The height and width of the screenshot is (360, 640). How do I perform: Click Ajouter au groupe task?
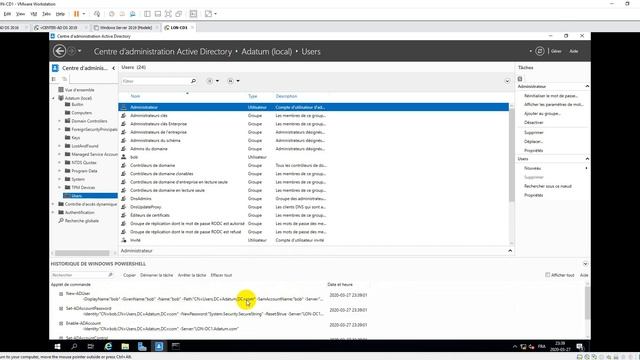click(x=542, y=113)
